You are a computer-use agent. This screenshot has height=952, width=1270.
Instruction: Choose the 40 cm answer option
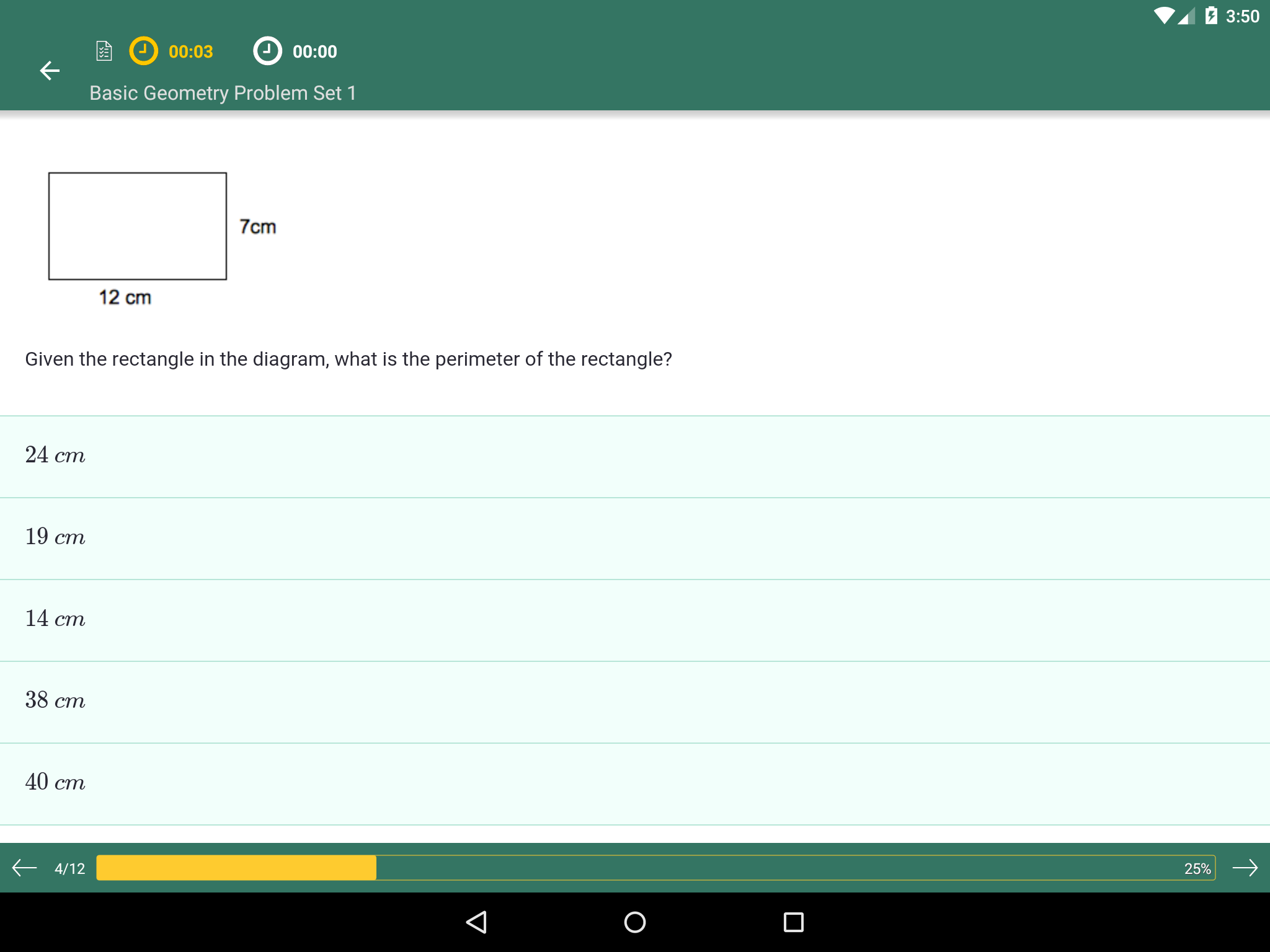coord(635,784)
